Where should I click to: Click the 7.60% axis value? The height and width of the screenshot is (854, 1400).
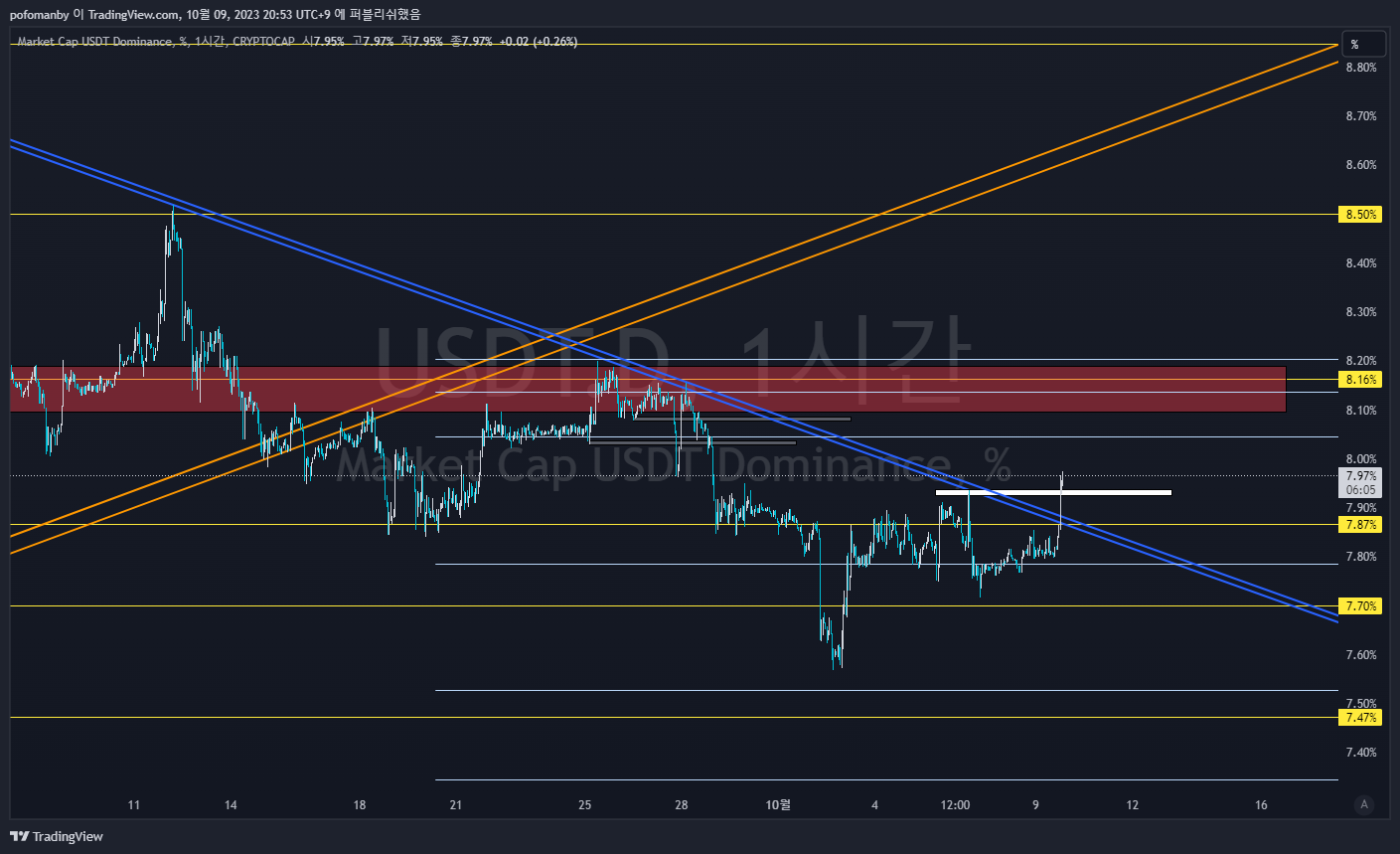click(x=1361, y=655)
